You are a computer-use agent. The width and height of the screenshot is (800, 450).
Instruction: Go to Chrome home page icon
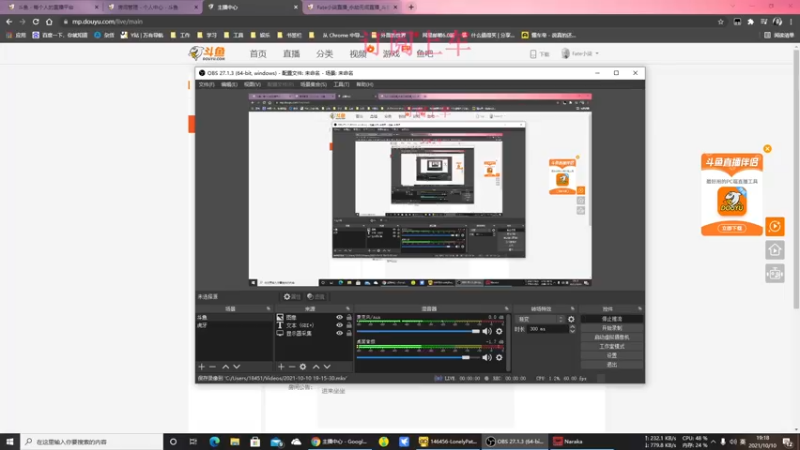click(49, 21)
